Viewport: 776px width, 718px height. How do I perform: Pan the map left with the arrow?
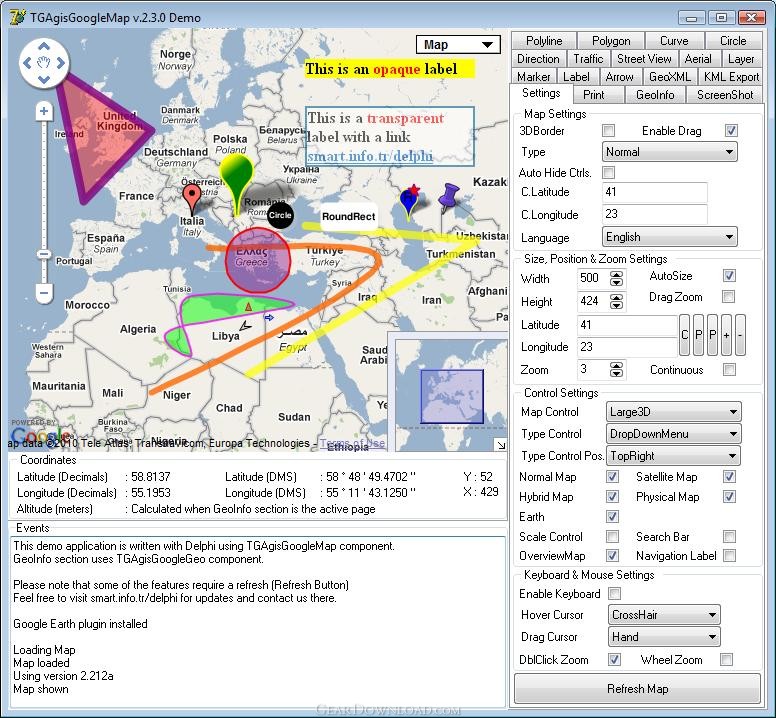27,63
